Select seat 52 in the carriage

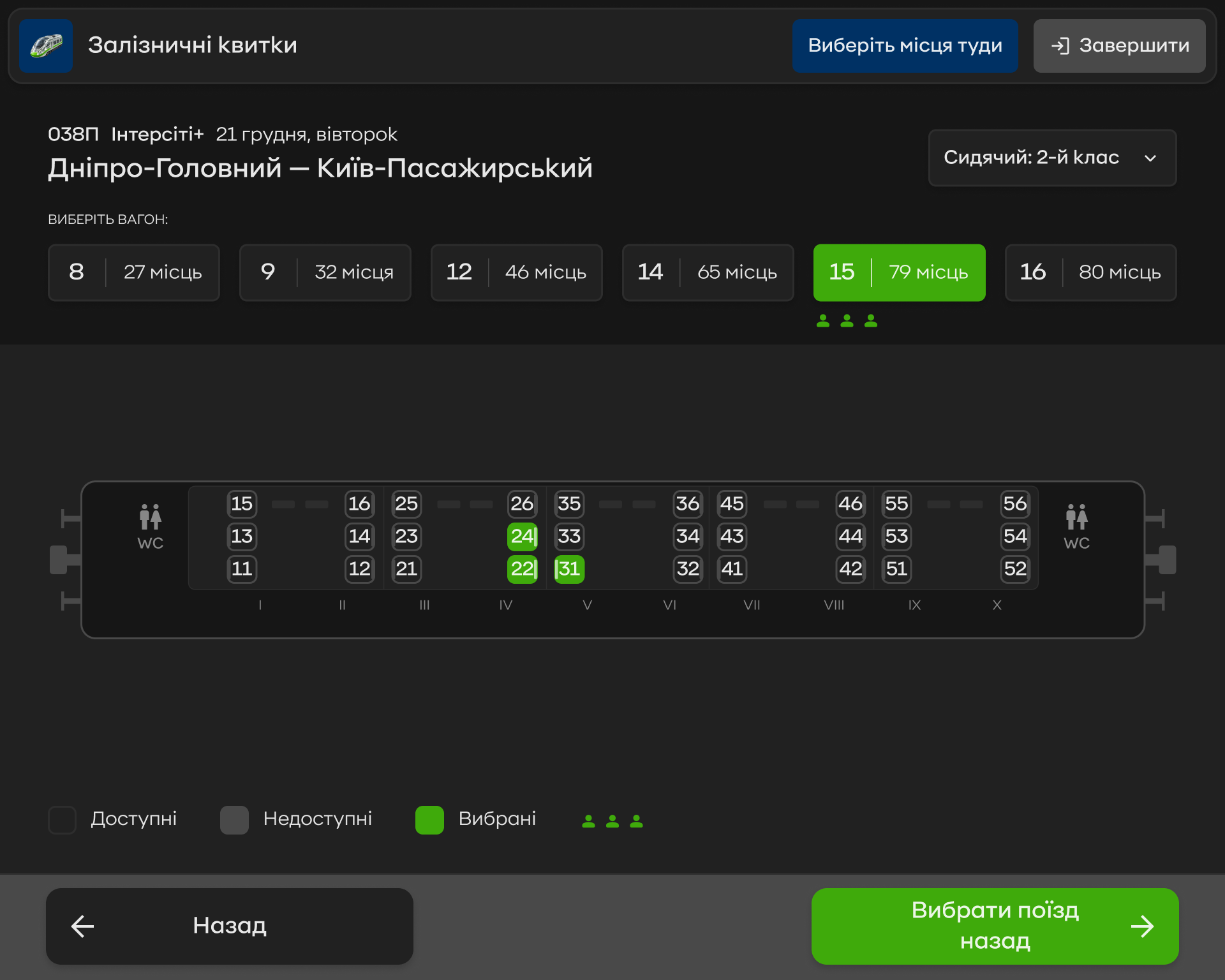[1015, 568]
